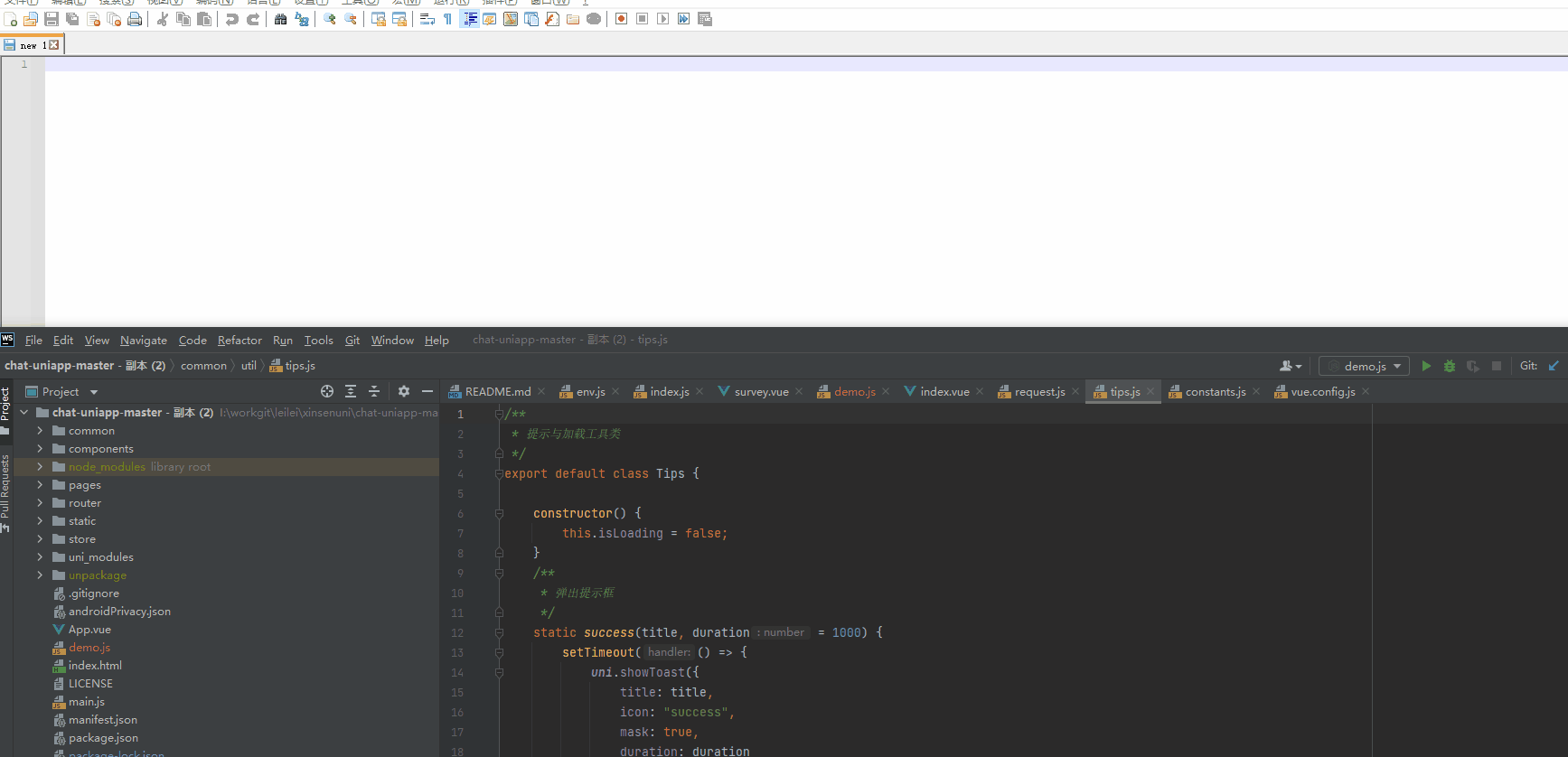The width and height of the screenshot is (1568, 757).
Task: Click Print icon in Notepad++ toolbar
Action: (x=135, y=19)
